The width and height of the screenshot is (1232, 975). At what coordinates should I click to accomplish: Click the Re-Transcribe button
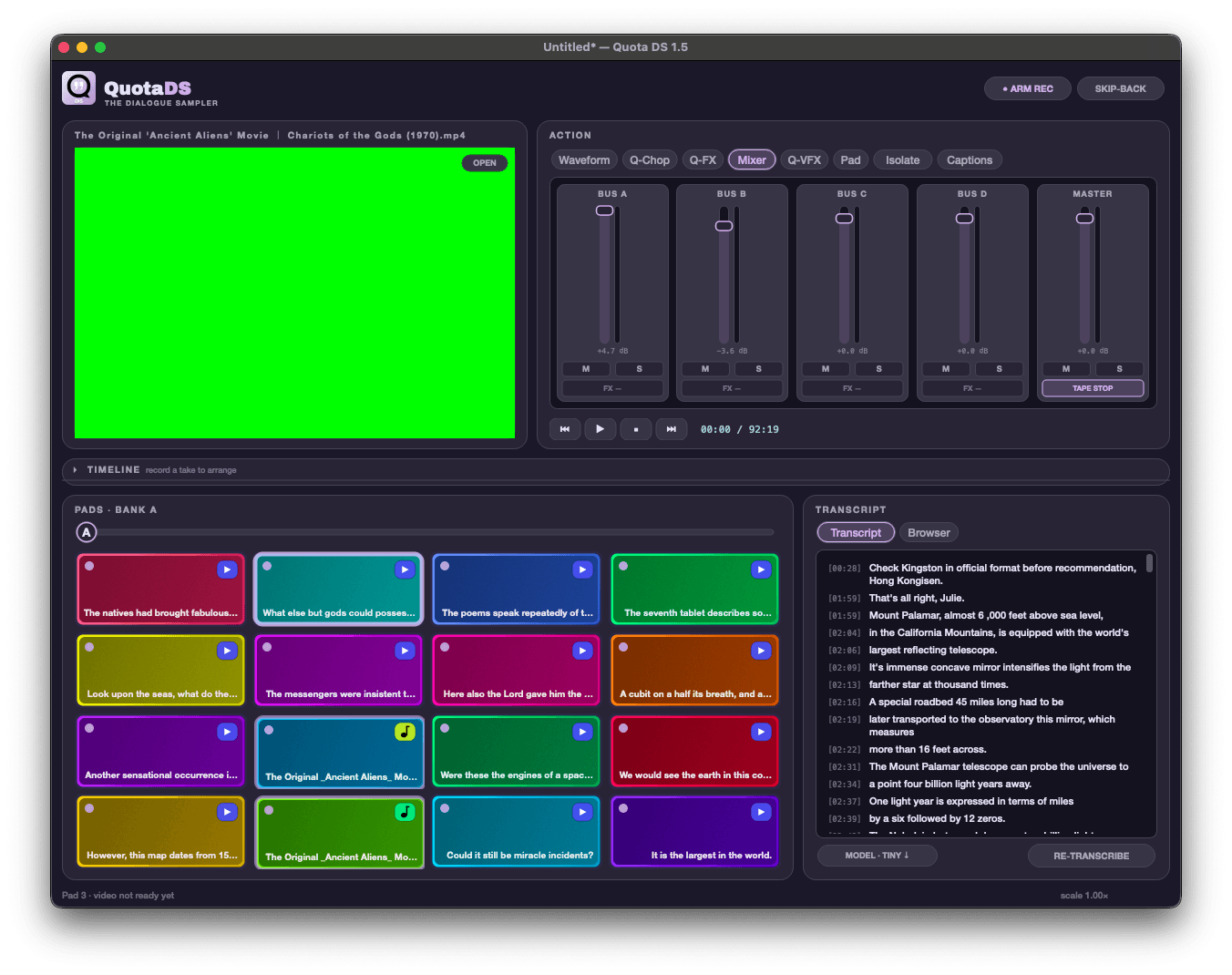1092,856
